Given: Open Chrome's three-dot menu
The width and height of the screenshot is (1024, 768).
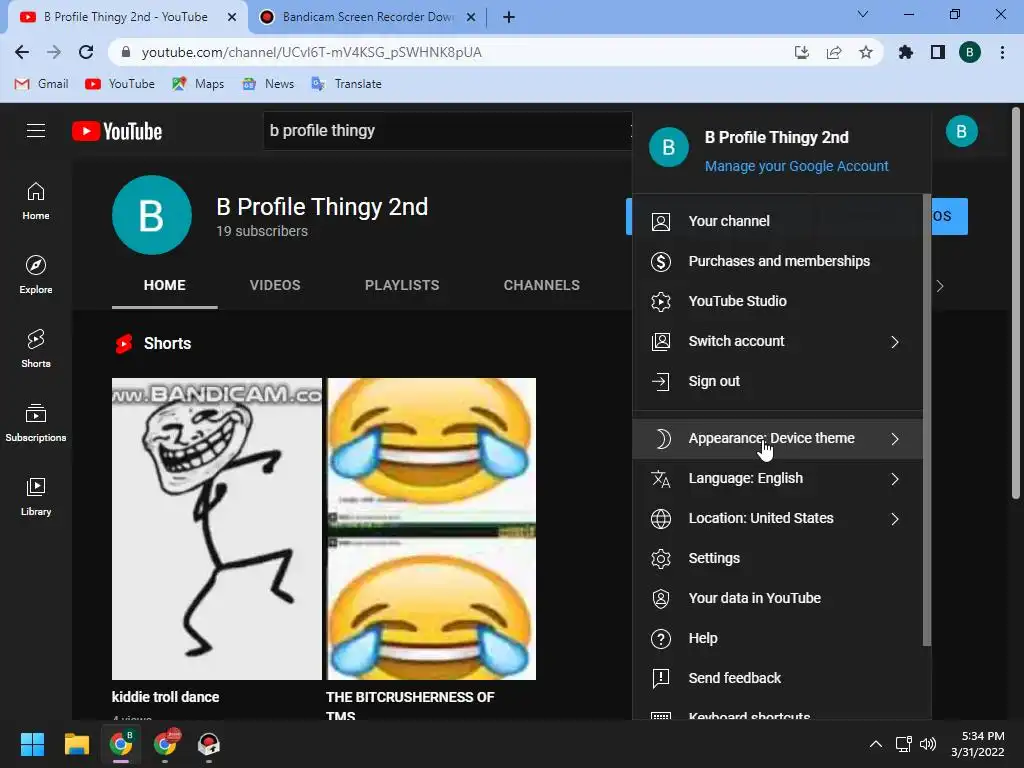Looking at the screenshot, I should (x=1002, y=52).
